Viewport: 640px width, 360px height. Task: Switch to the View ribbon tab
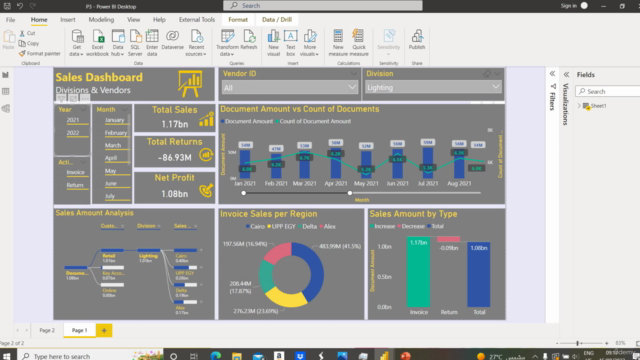(x=133, y=20)
